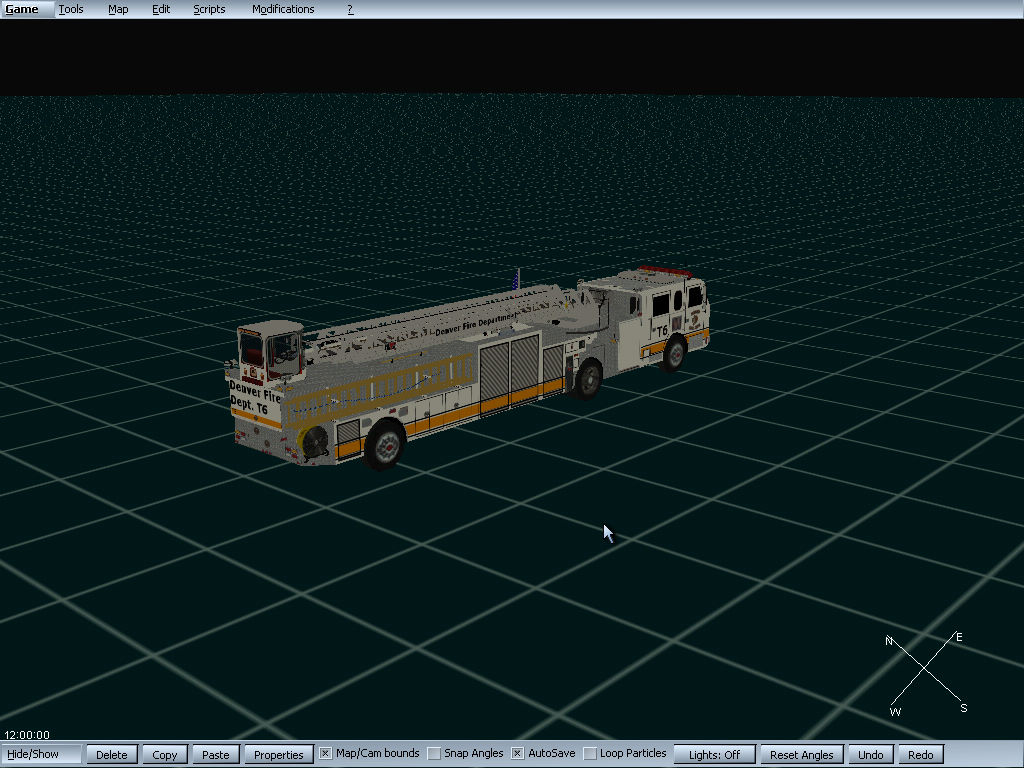Open the Tools menu
The image size is (1024, 768).
coord(71,9)
